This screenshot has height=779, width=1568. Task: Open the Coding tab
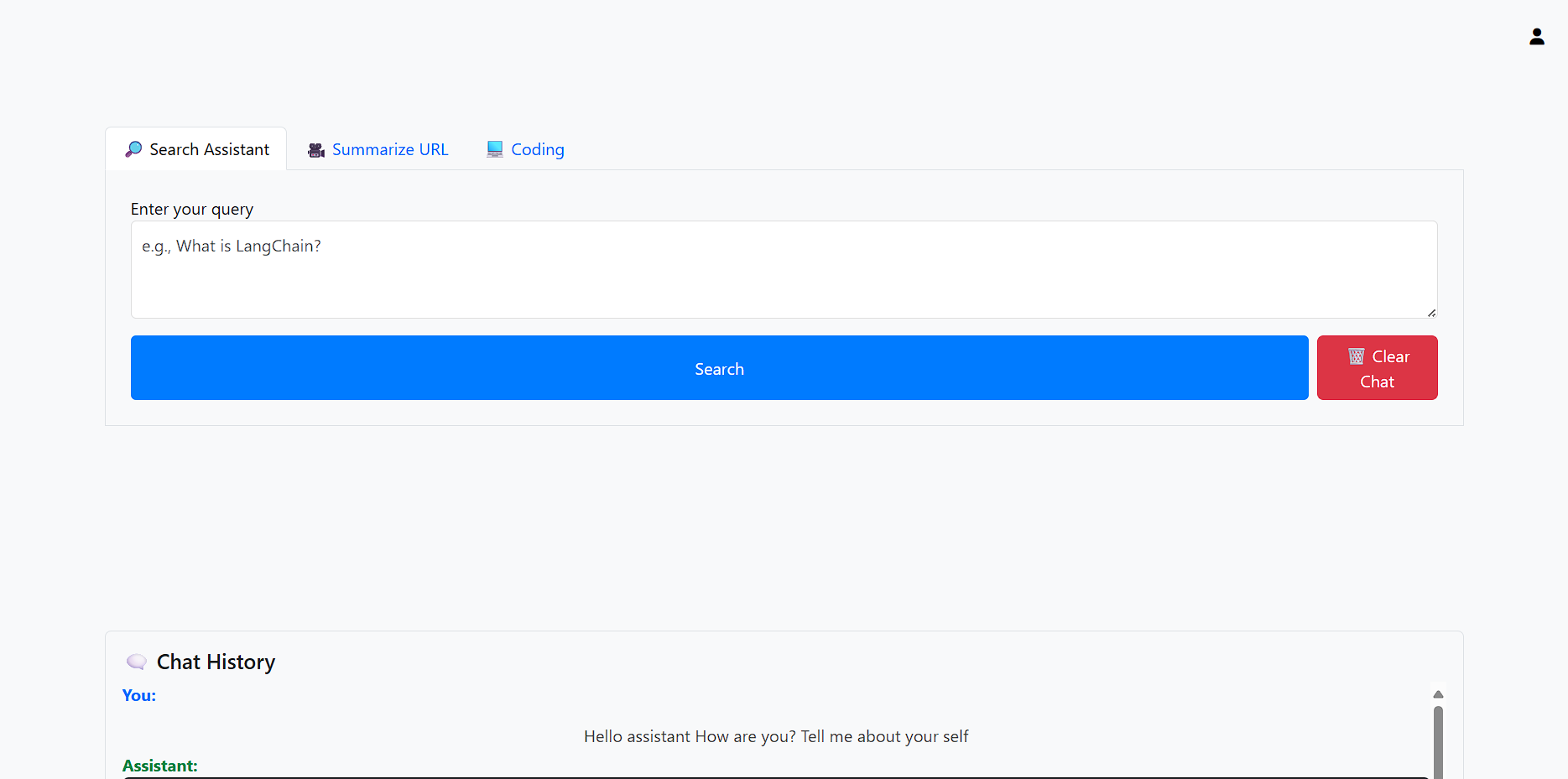point(537,149)
